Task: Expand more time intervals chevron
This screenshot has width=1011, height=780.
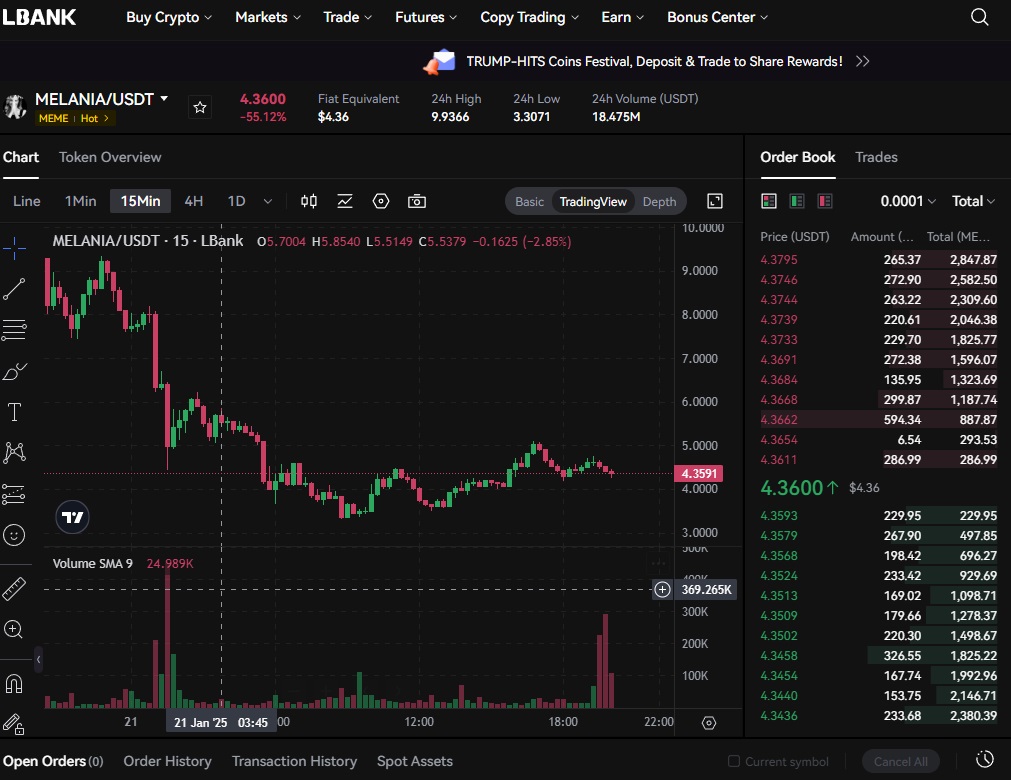Action: pos(268,202)
